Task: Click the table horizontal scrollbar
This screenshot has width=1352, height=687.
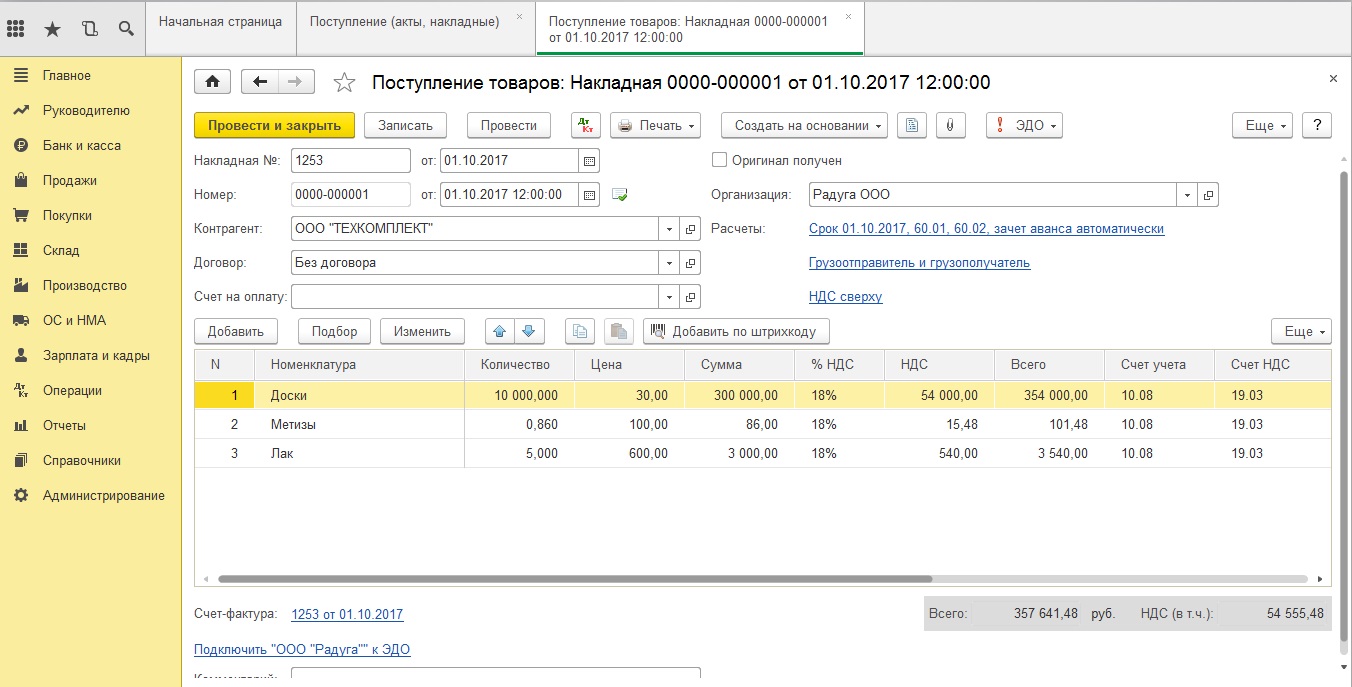Action: tap(575, 579)
